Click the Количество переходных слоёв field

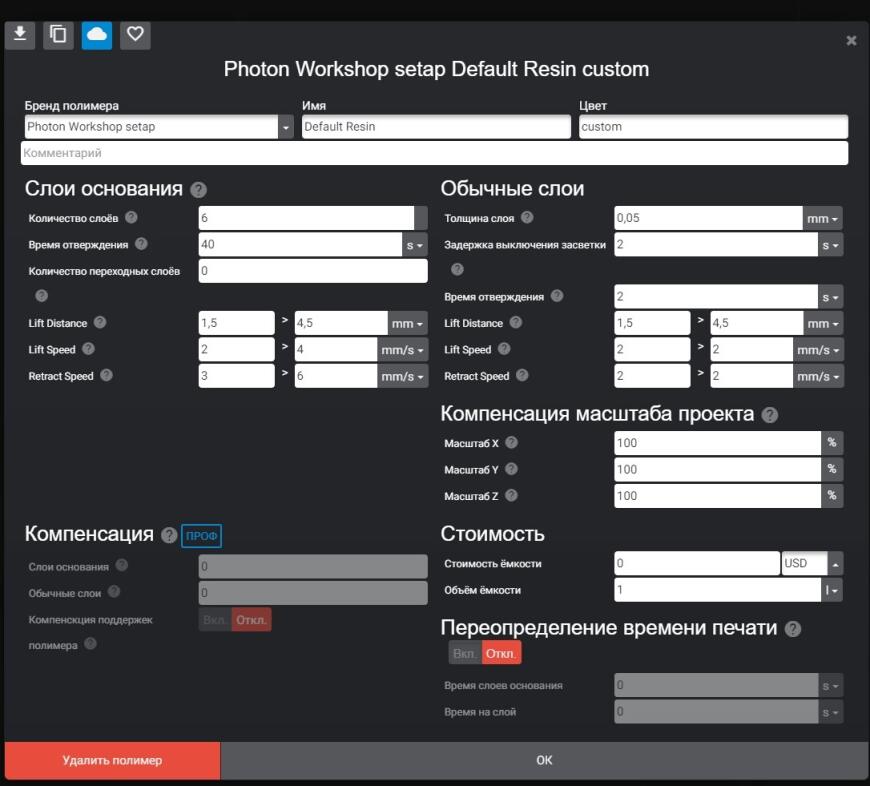(x=313, y=271)
